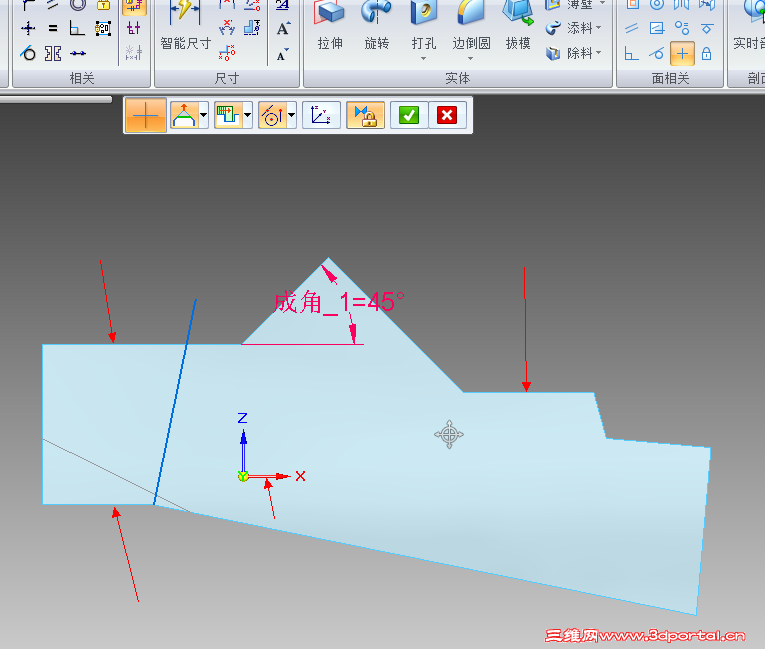The image size is (765, 649).
Task: Expand the 边倒圆 dropdown arrow
Action: (x=470, y=59)
